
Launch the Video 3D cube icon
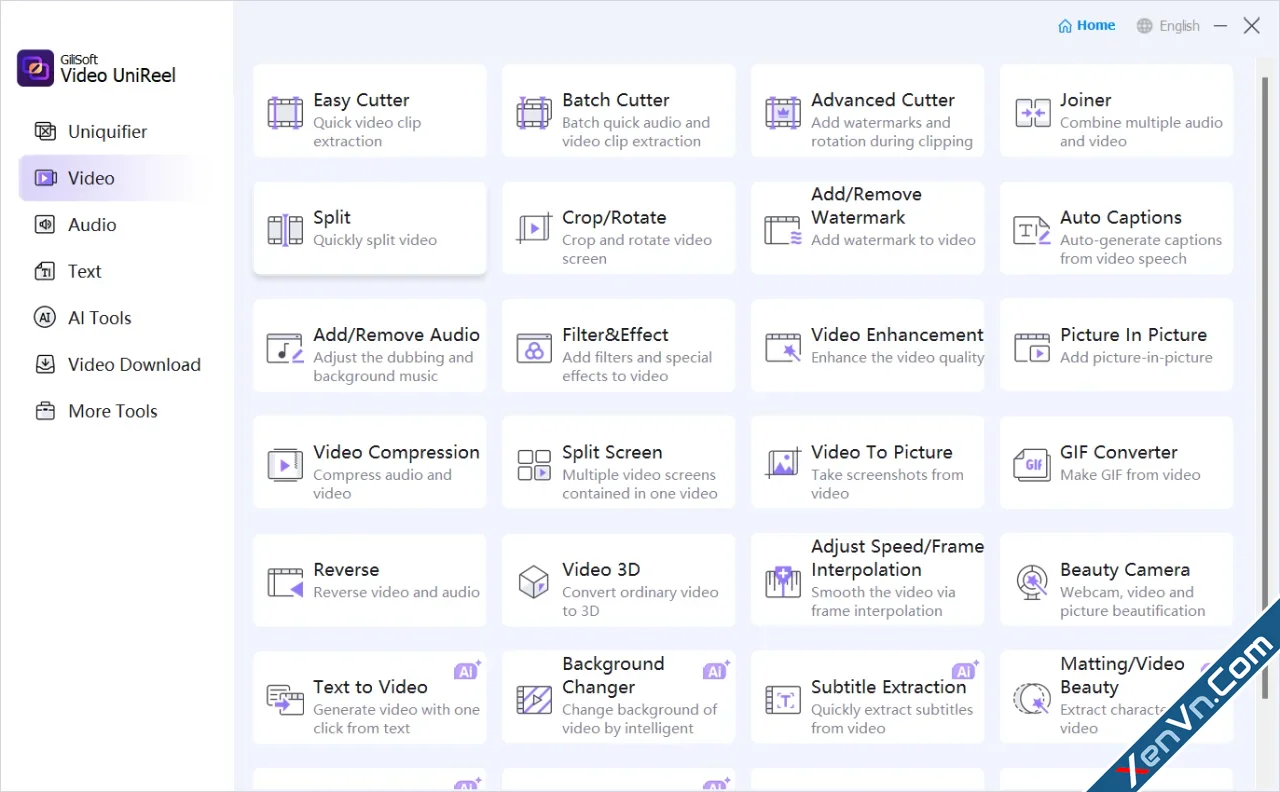click(534, 582)
